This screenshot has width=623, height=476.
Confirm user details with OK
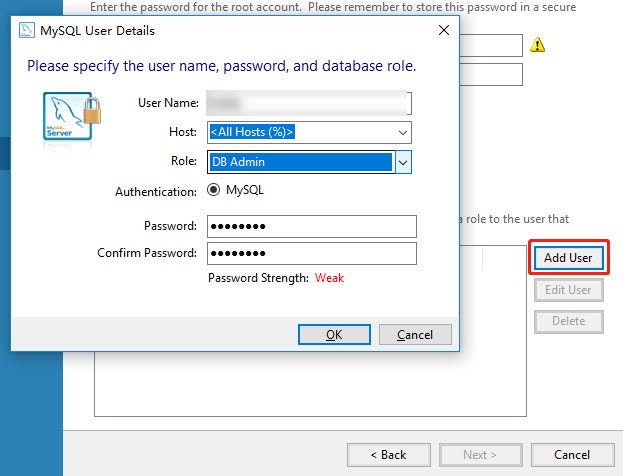pos(334,335)
